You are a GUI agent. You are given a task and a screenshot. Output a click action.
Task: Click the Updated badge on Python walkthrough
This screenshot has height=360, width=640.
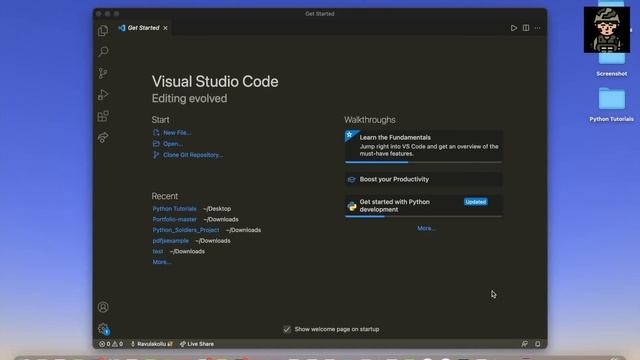[x=476, y=202]
